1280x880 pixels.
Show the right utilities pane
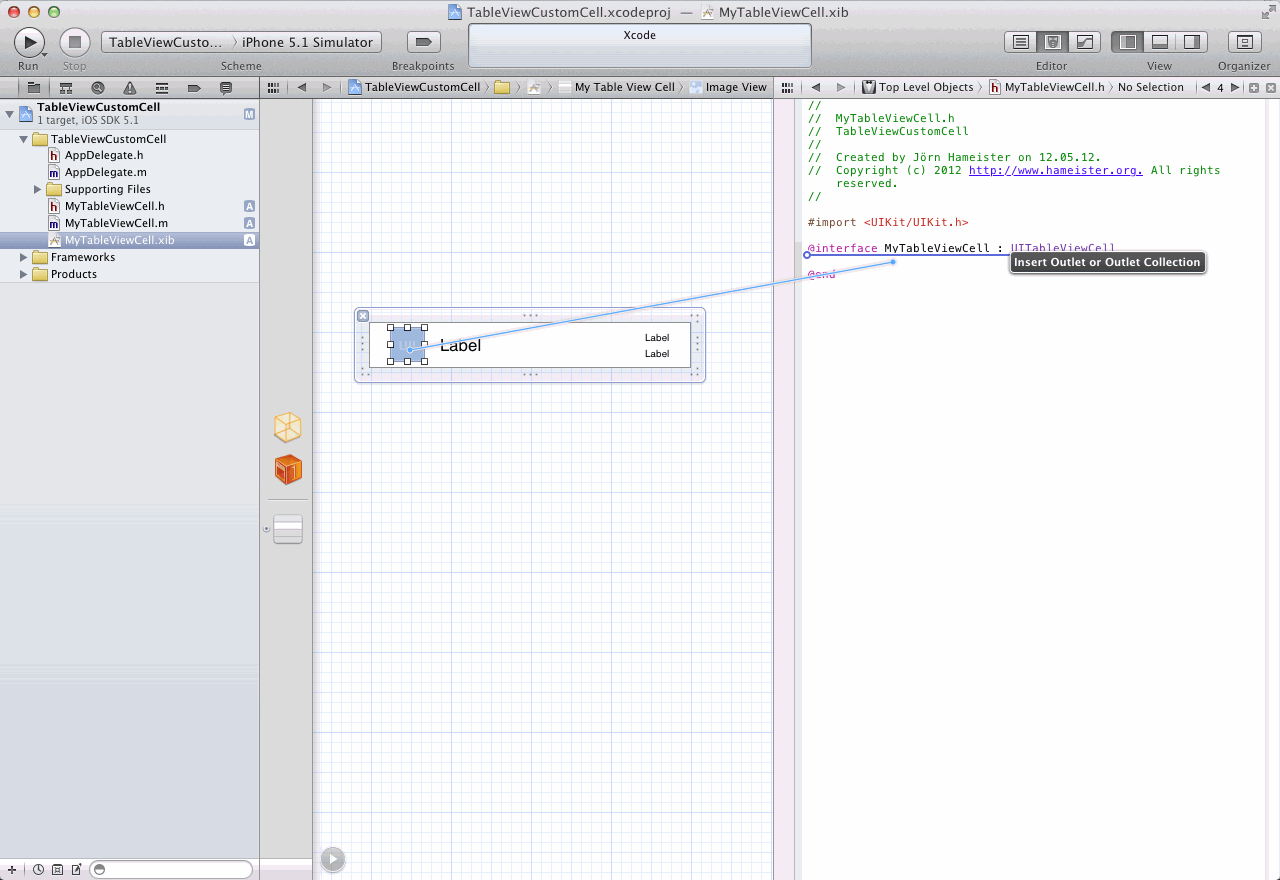pyautogui.click(x=1191, y=42)
